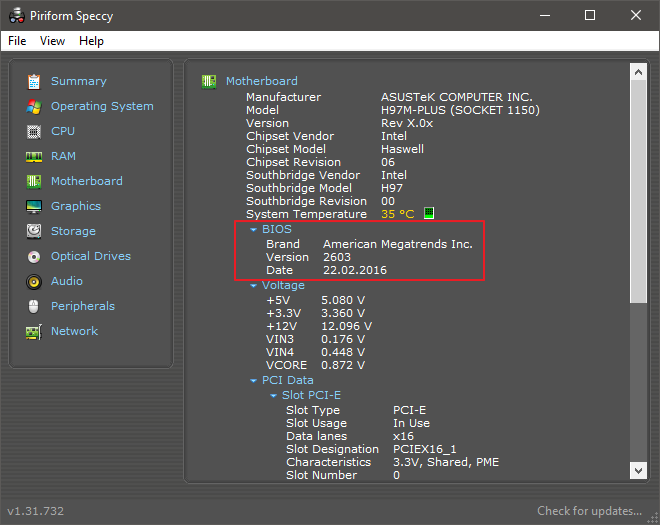This screenshot has height=525, width=660.
Task: Click the CPU chip icon
Action: coord(34,132)
